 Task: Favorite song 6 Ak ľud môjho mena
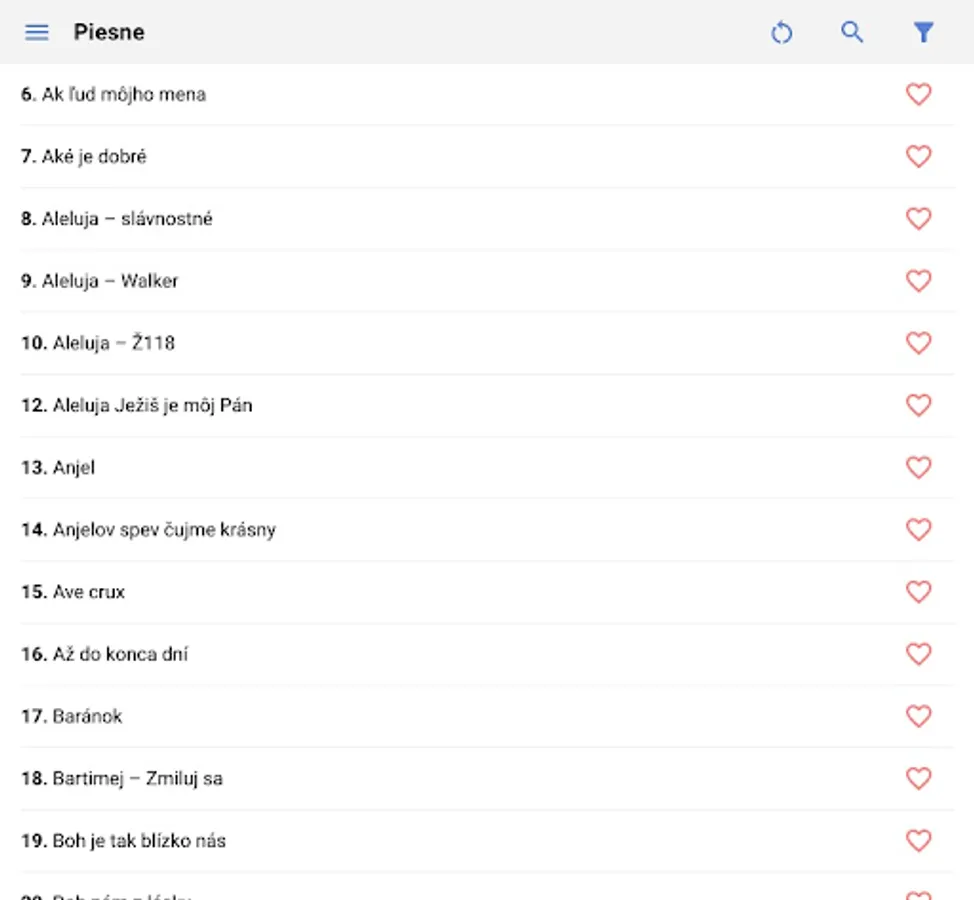click(918, 94)
